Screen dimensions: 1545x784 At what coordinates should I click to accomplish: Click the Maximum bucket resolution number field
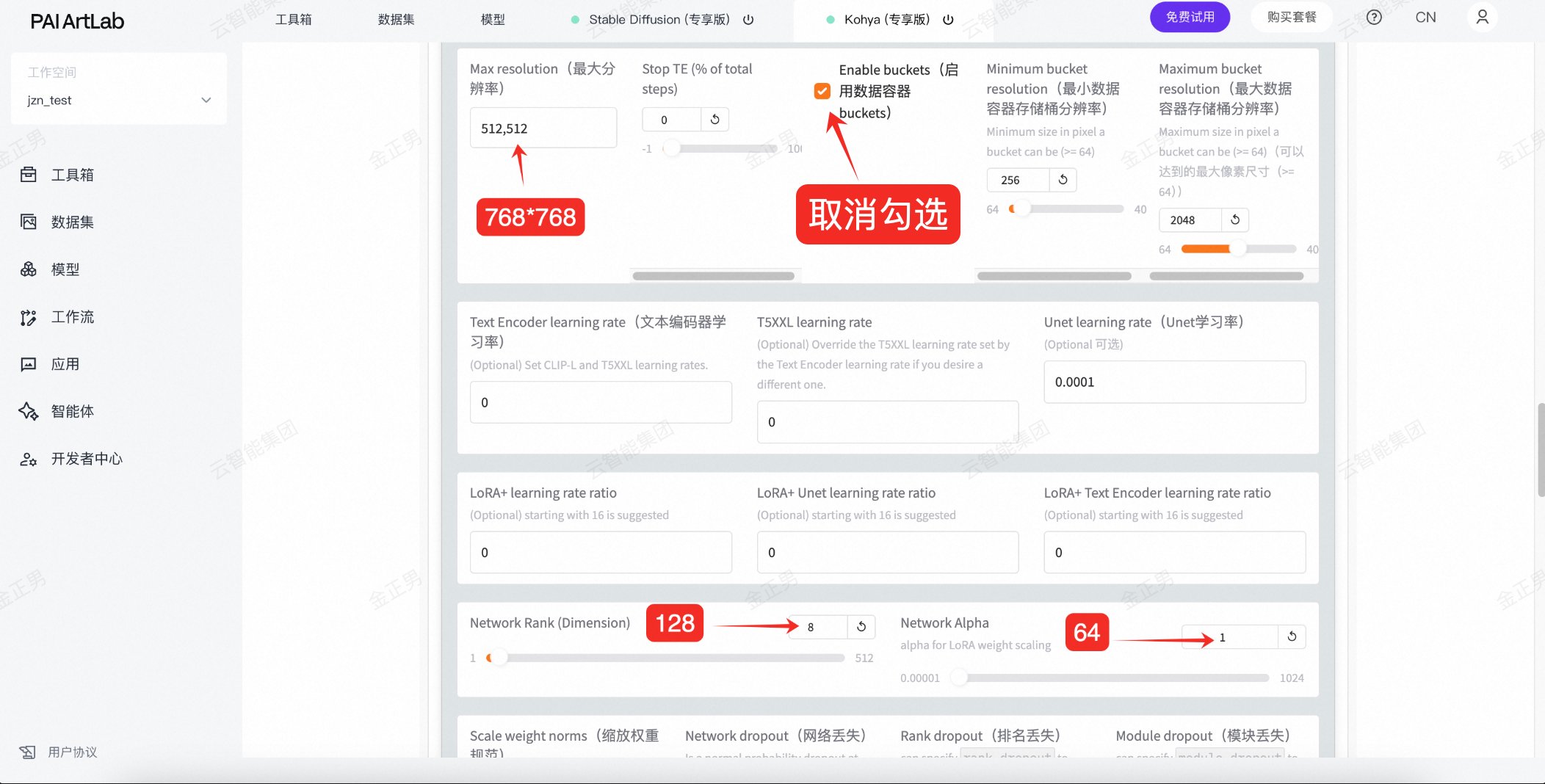click(x=1190, y=219)
